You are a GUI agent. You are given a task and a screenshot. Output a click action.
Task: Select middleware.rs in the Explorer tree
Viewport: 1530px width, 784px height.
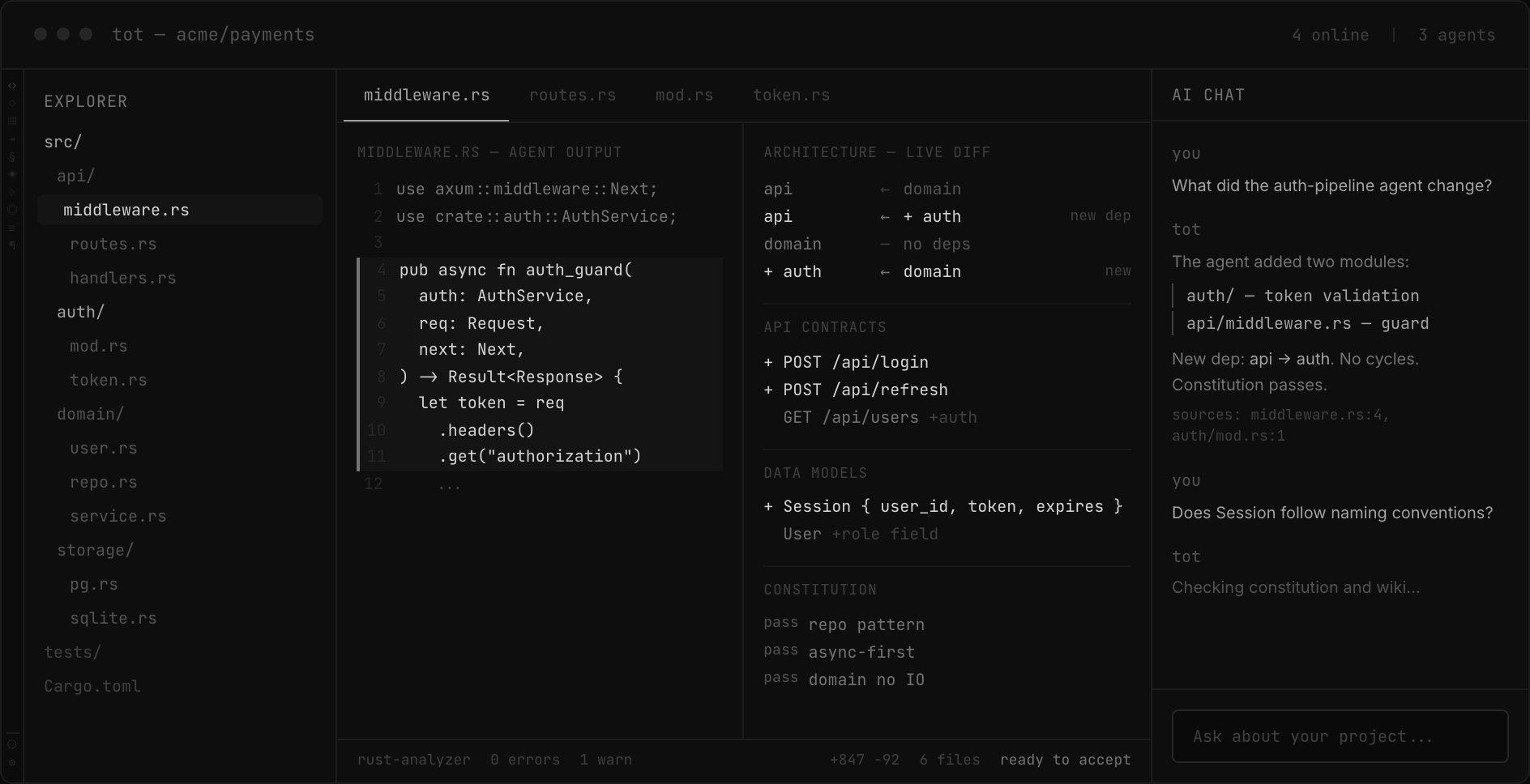(180, 210)
